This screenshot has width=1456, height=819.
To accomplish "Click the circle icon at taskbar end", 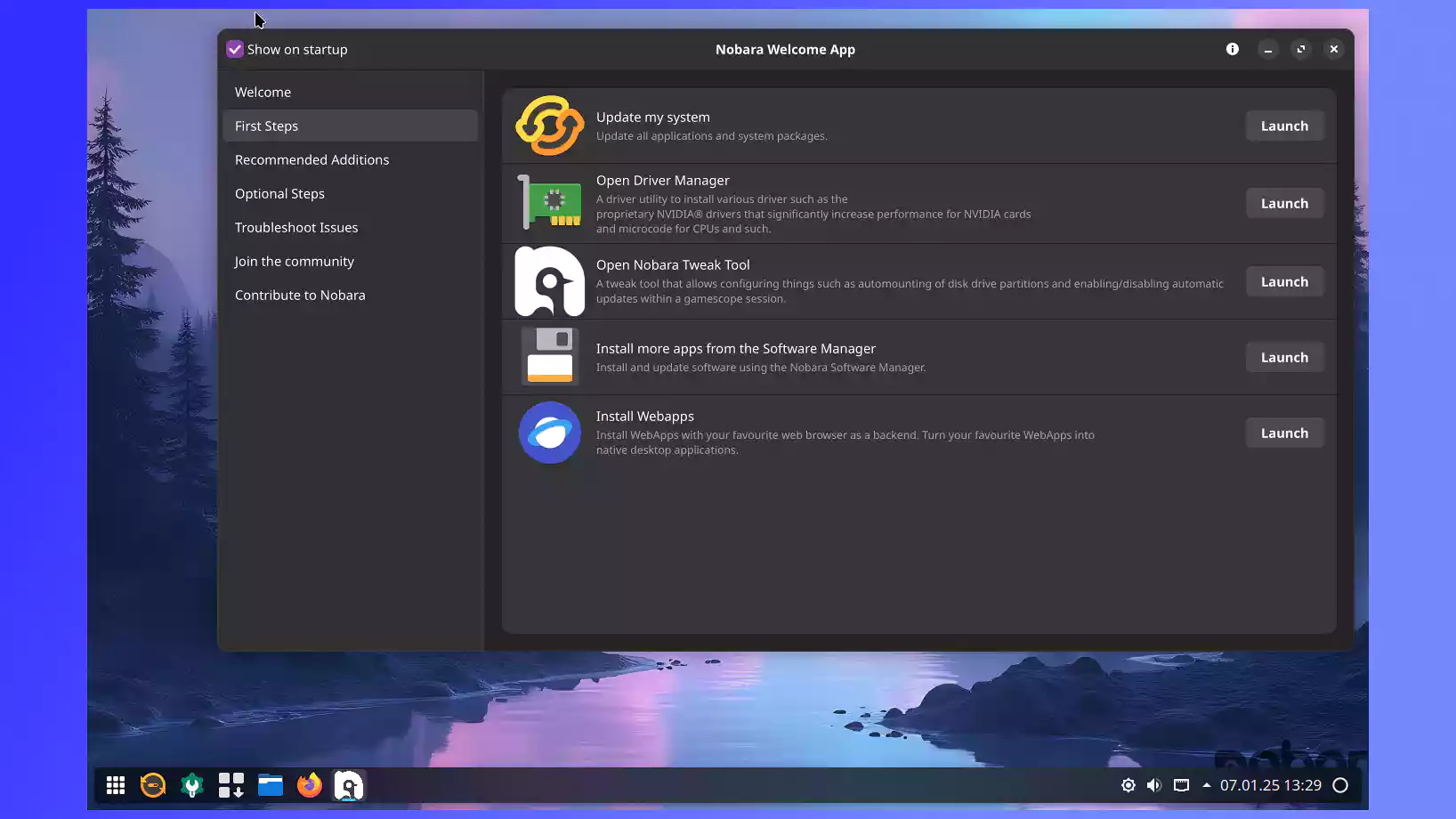I will (1340, 785).
